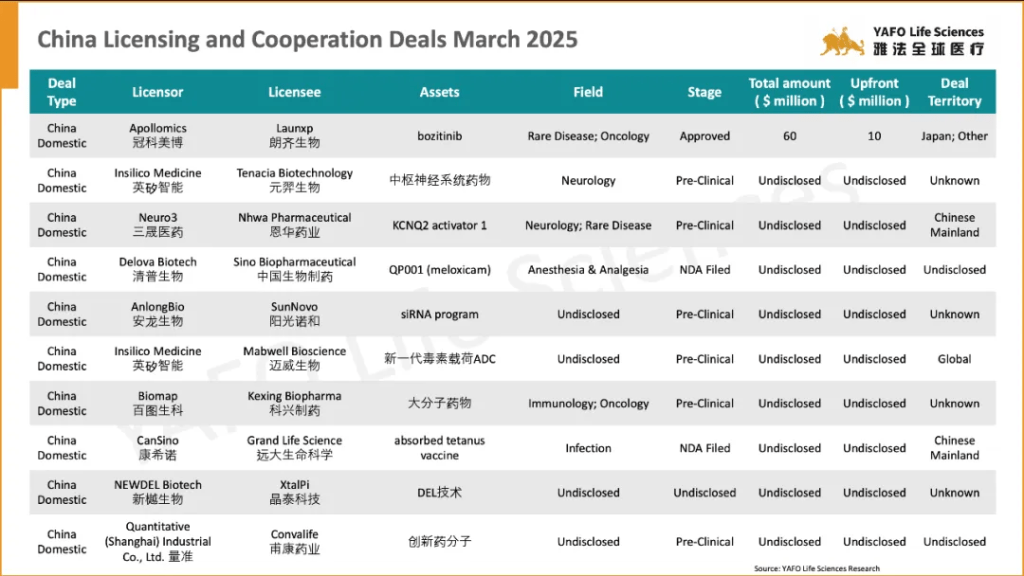Click the Stage column header
The width and height of the screenshot is (1024, 576).
coord(704,92)
